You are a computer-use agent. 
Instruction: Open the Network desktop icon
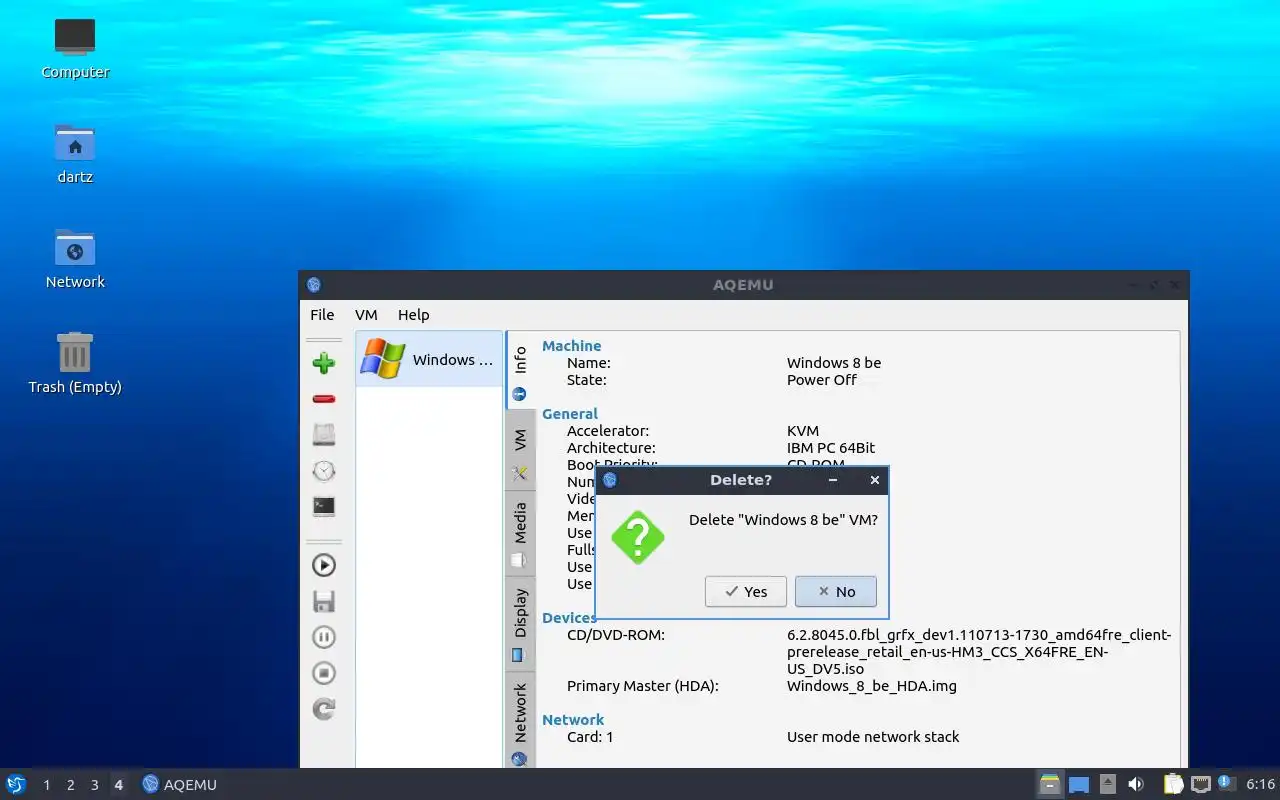coord(75,258)
